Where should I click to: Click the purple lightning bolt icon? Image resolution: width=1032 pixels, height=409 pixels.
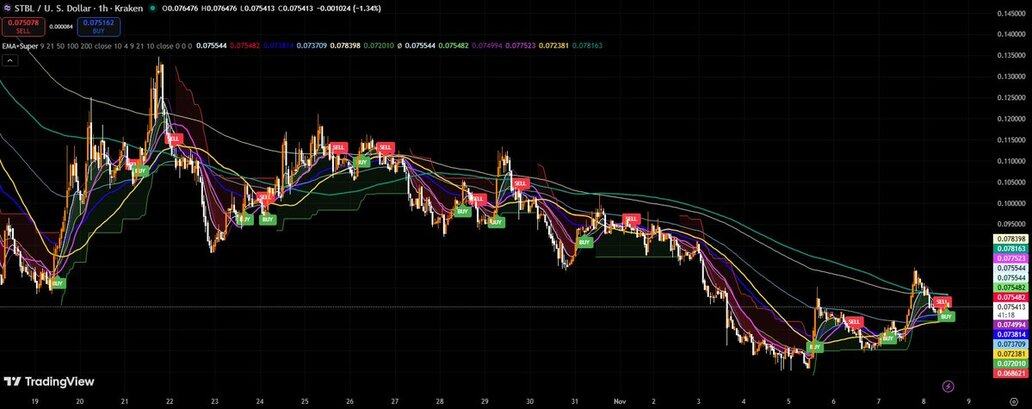(x=948, y=385)
